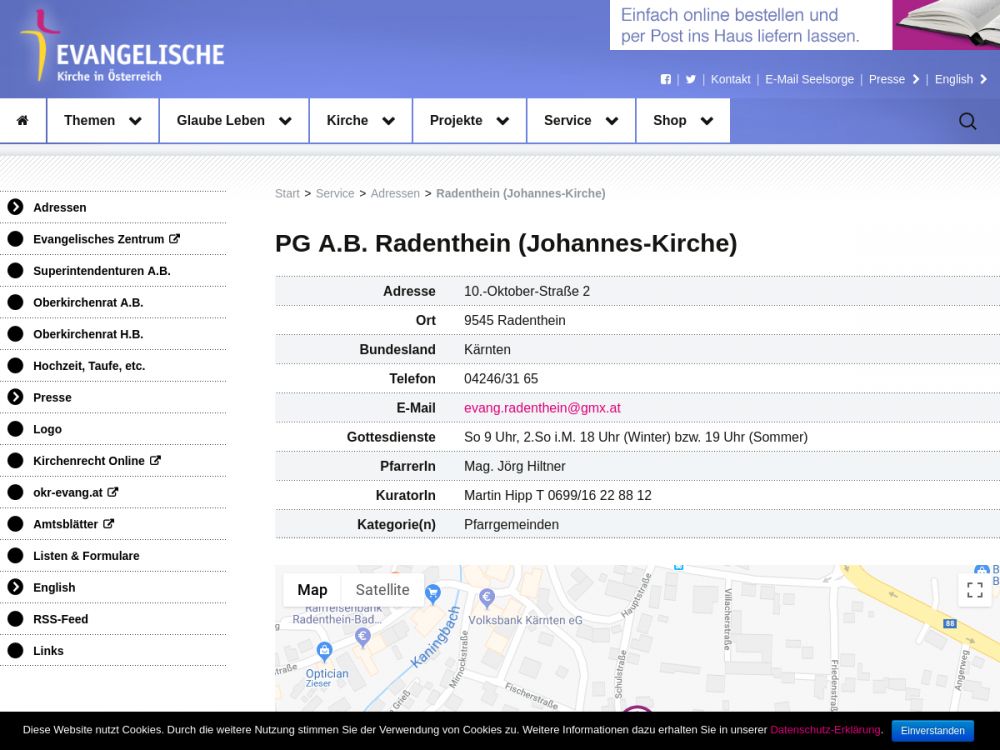Open the Facebook icon link
Screen dimensions: 1000x750
[x=666, y=80]
